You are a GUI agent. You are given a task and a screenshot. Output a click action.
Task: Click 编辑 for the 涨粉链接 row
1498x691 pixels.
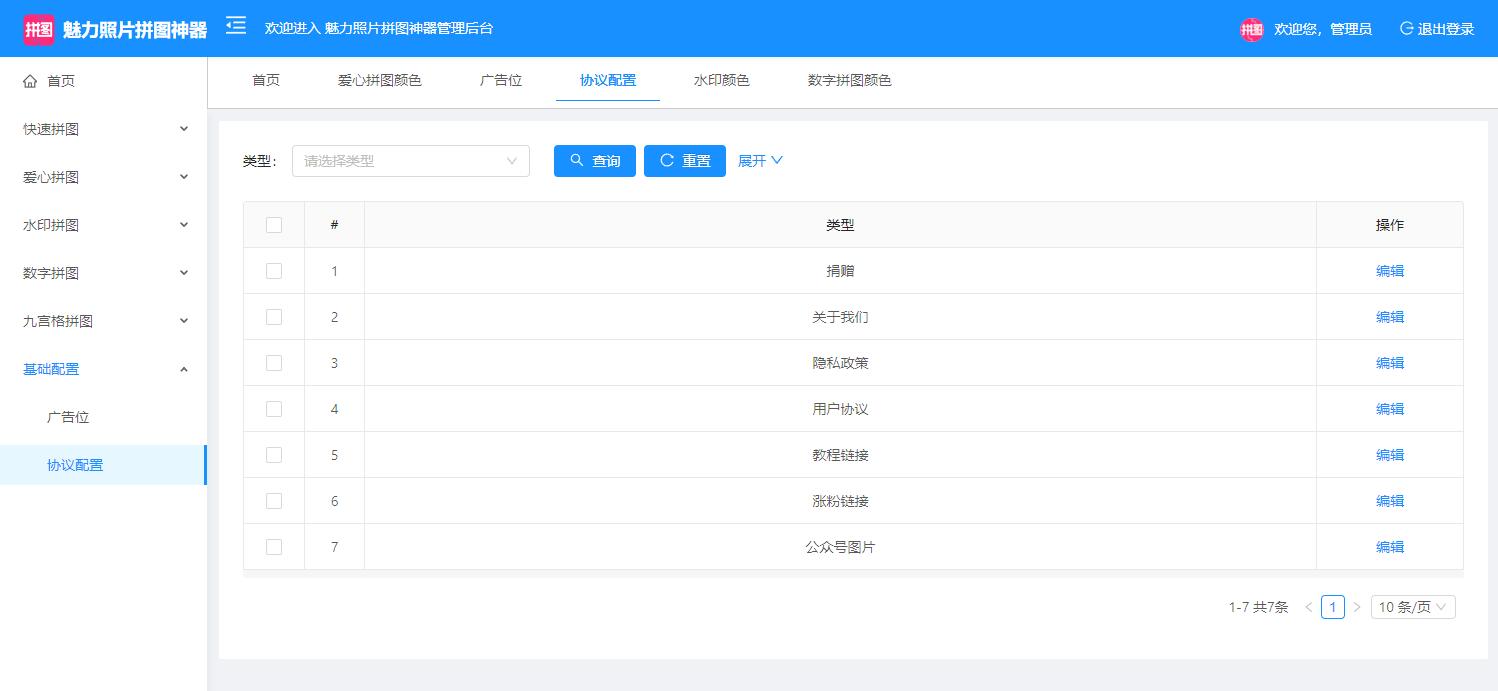click(1390, 501)
